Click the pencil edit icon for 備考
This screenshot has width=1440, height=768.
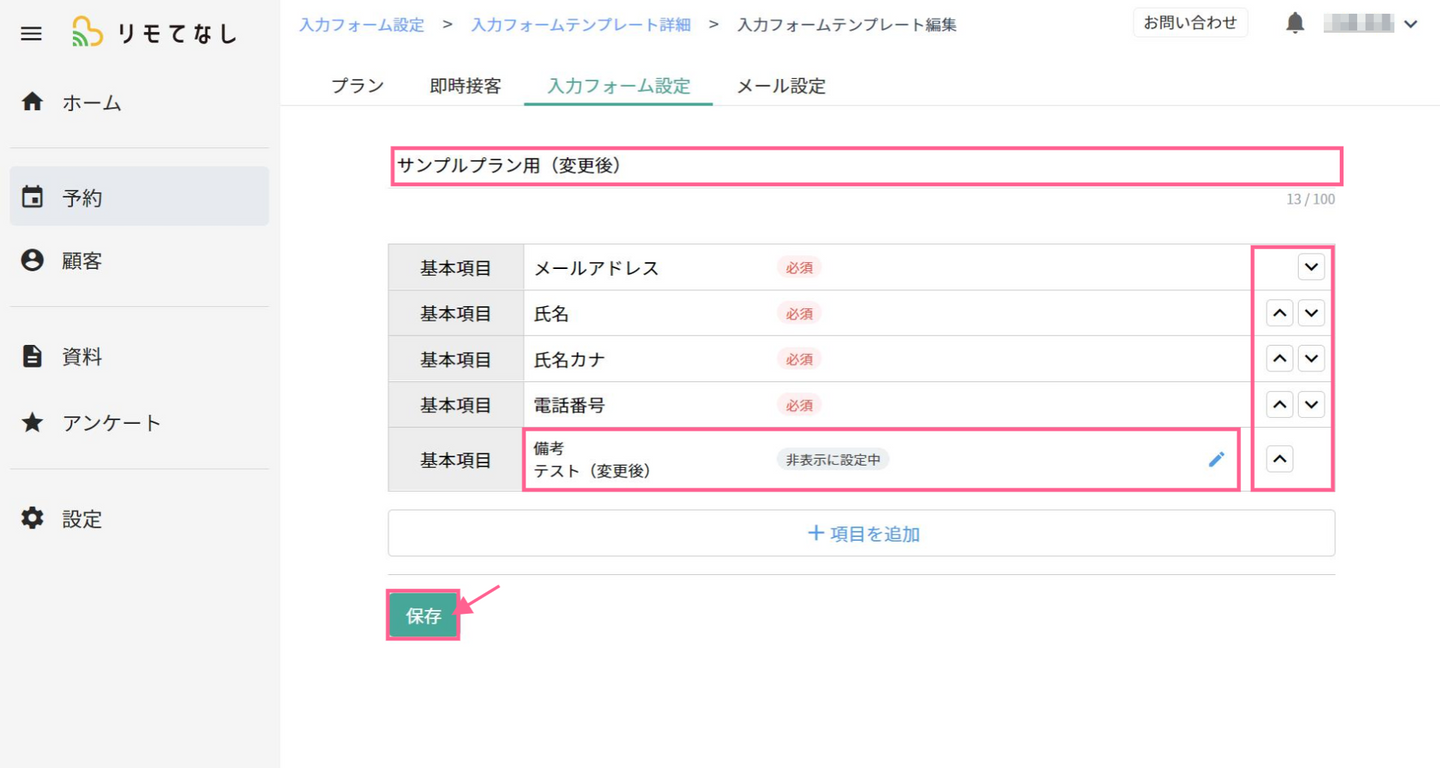coord(1216,459)
